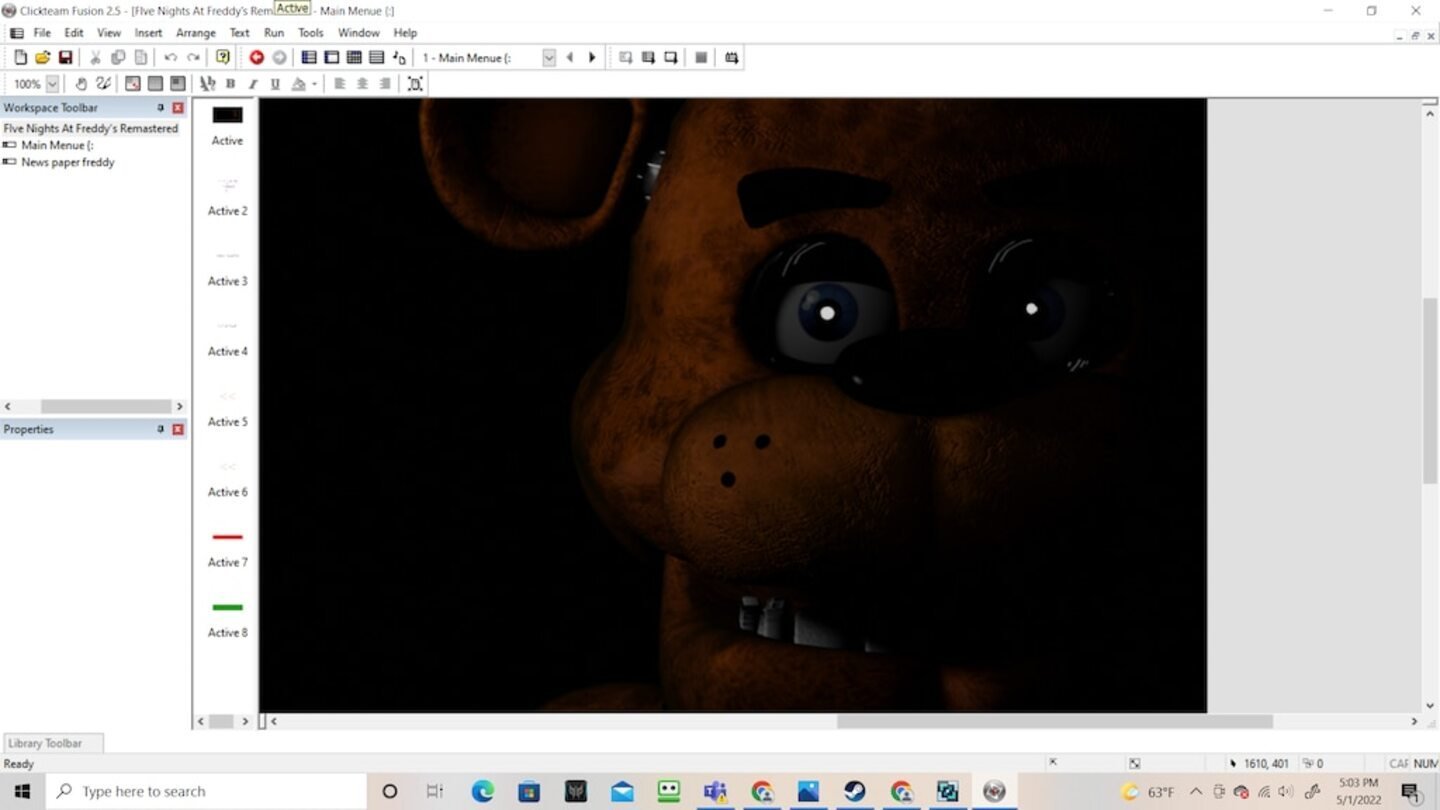Image resolution: width=1440 pixels, height=810 pixels.
Task: Click the Run Application icon
Action: point(648,58)
